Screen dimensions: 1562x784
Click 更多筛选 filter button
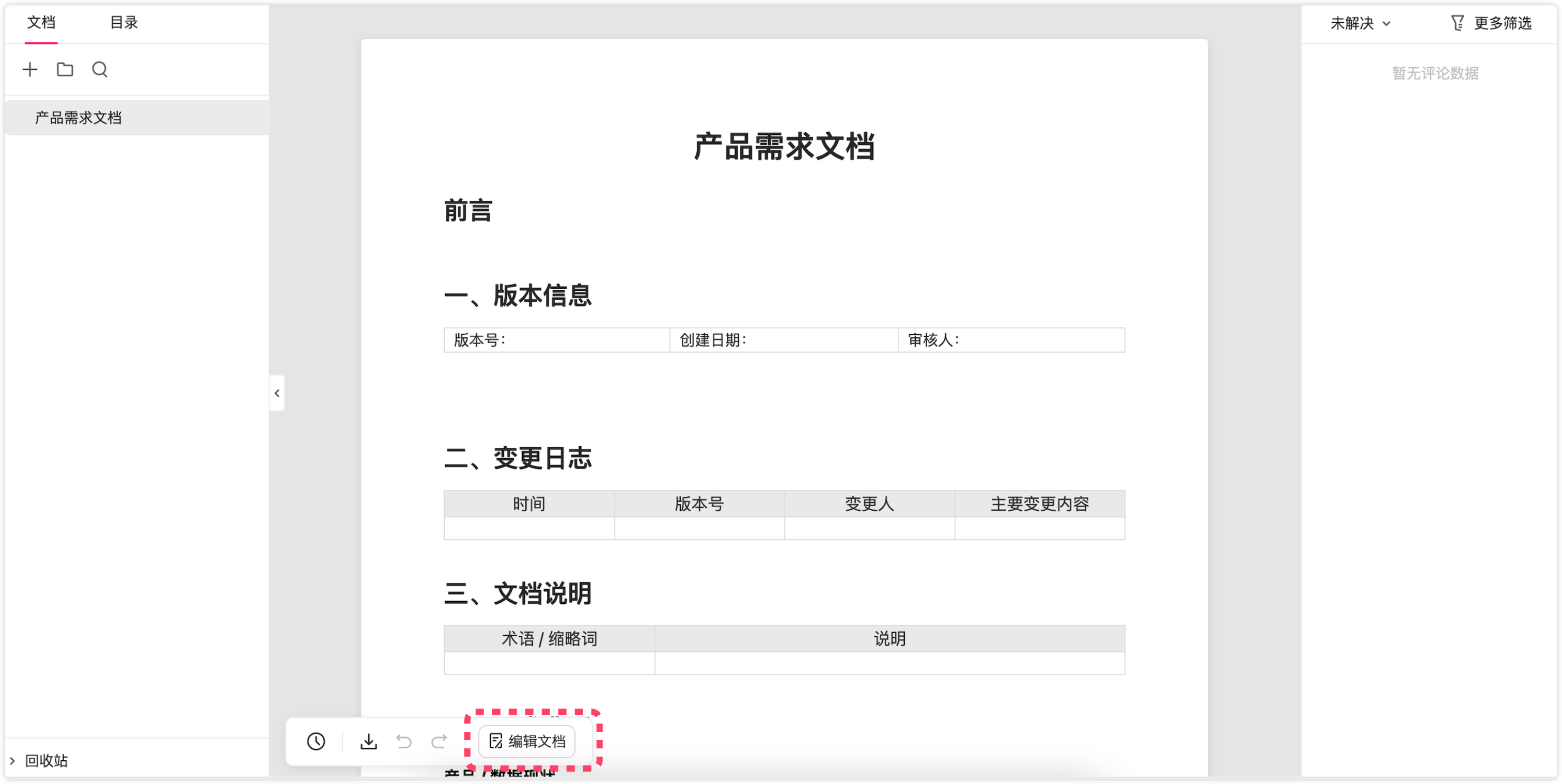pos(1502,23)
